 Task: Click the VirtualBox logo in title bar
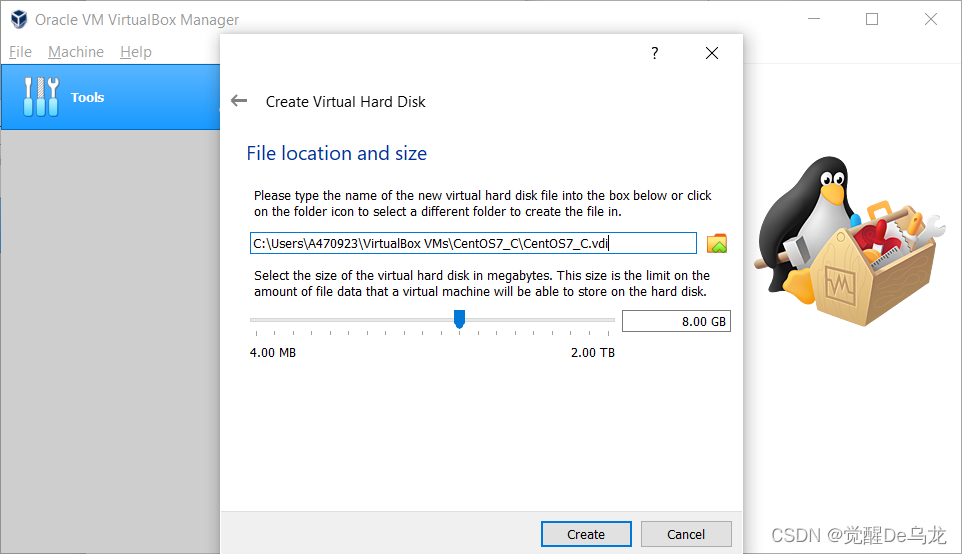point(19,20)
